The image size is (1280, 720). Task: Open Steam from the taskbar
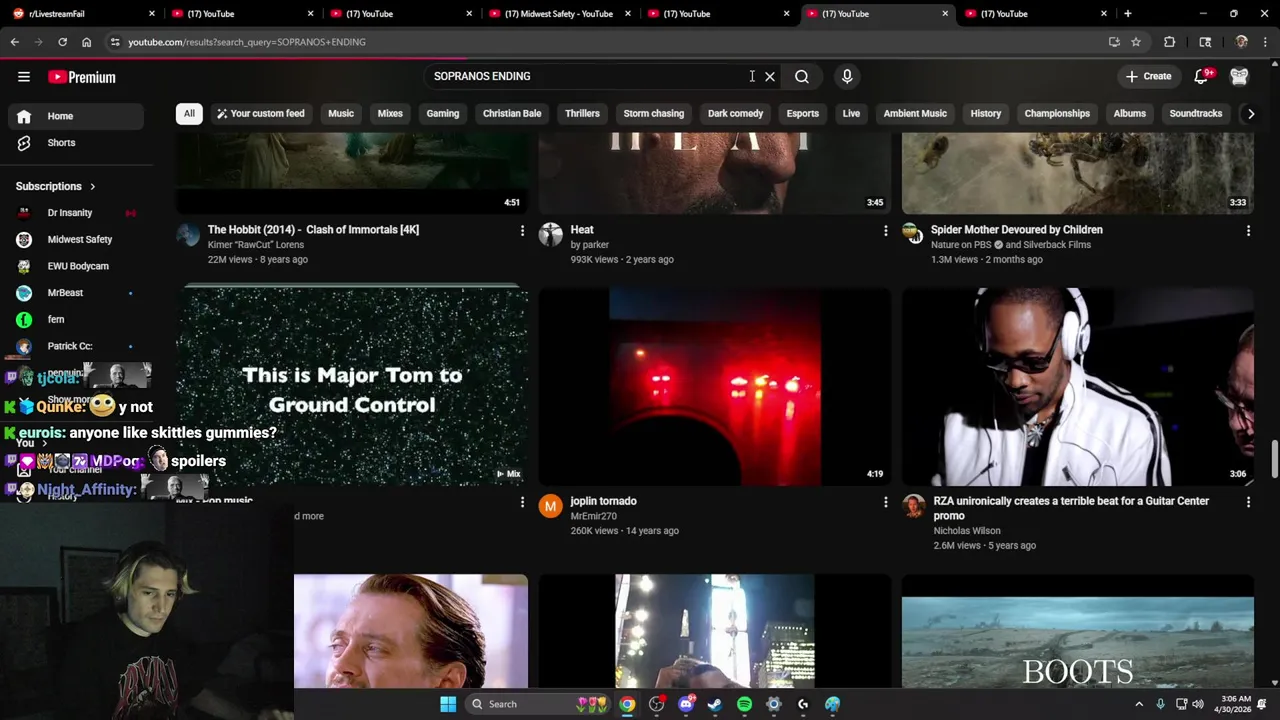pyautogui.click(x=715, y=704)
